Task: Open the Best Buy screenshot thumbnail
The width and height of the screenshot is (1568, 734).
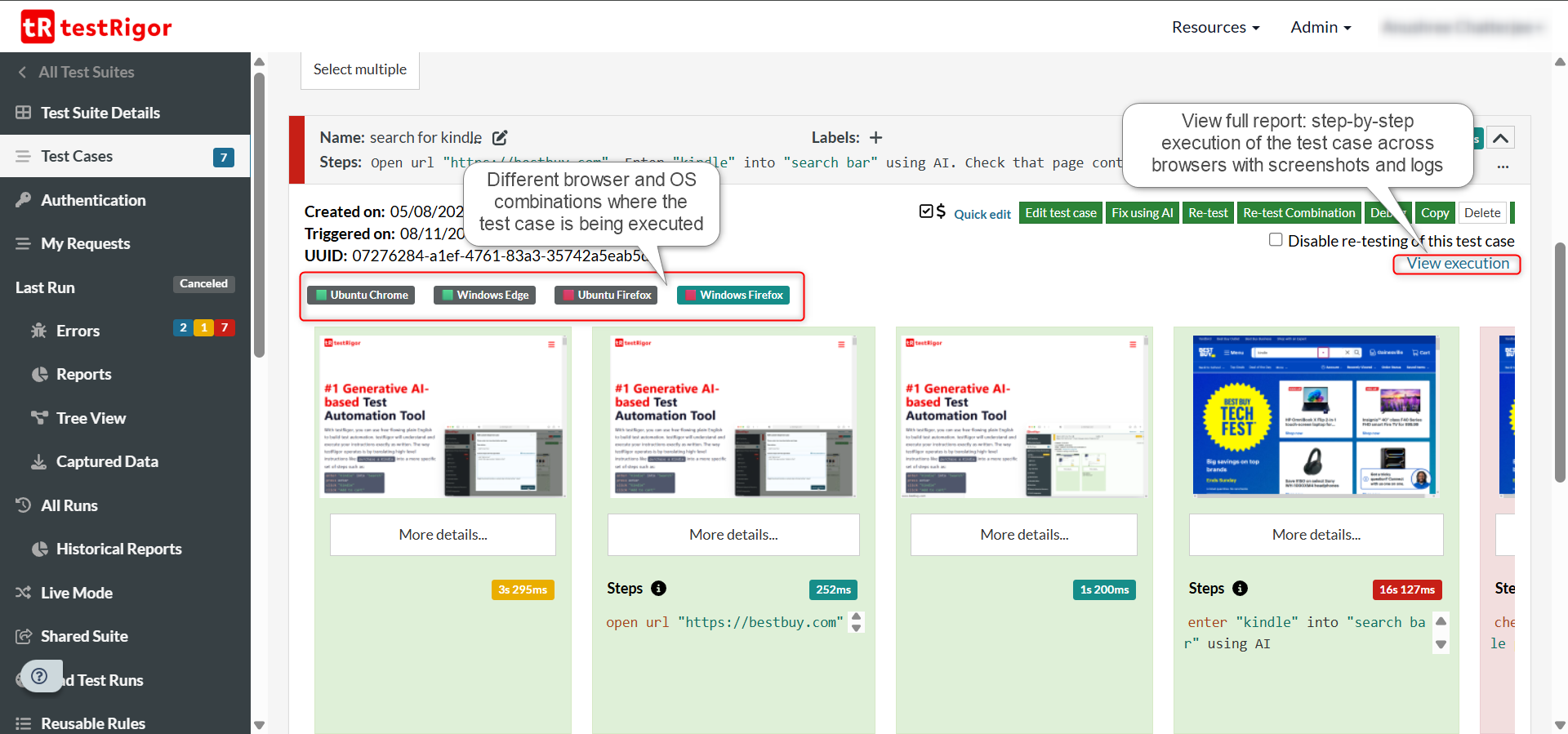Action: (x=1315, y=415)
